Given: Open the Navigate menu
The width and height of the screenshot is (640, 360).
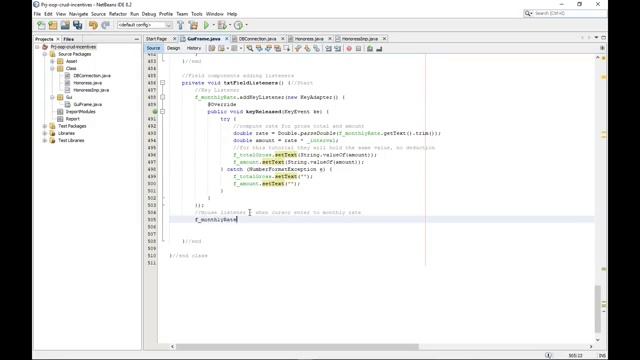Looking at the screenshot, I should pos(78,14).
